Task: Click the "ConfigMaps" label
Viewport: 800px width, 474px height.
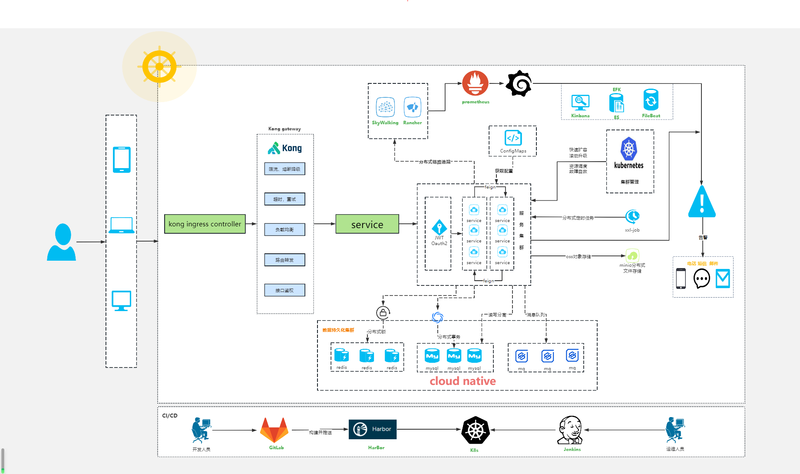Action: 513,151
